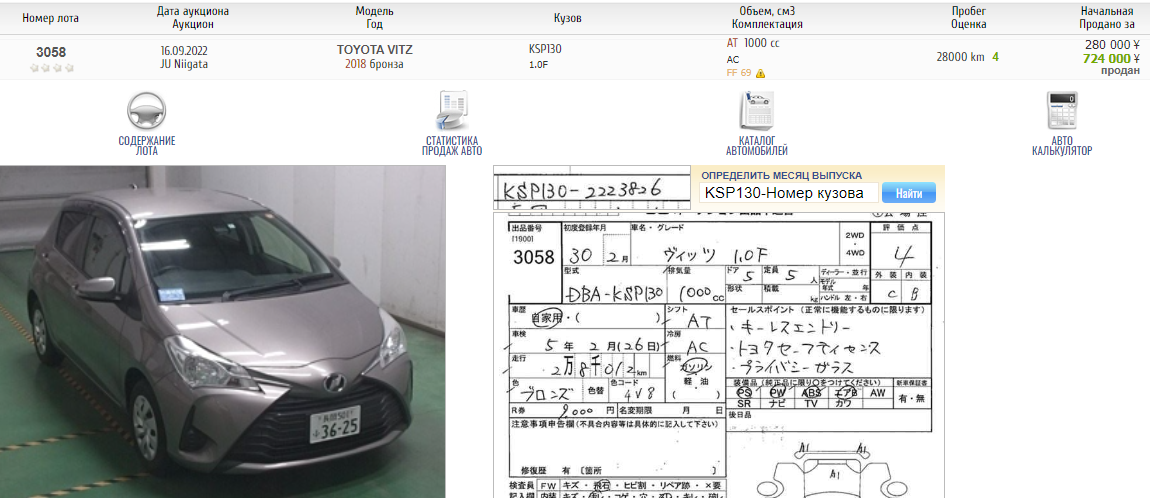
Task: Click the 2018 бронза year and color text
Action: (374, 64)
